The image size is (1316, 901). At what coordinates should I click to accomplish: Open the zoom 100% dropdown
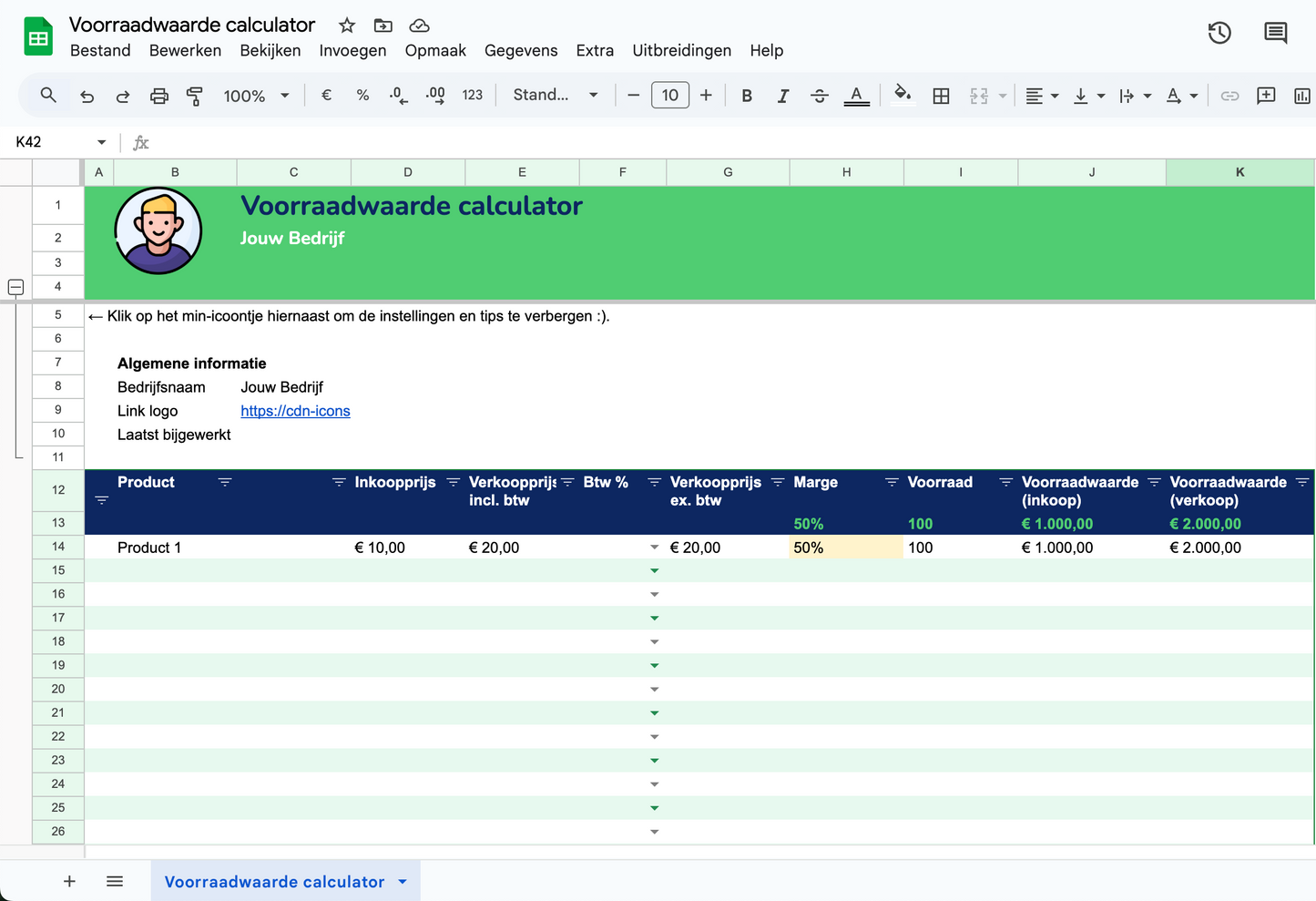click(x=256, y=96)
